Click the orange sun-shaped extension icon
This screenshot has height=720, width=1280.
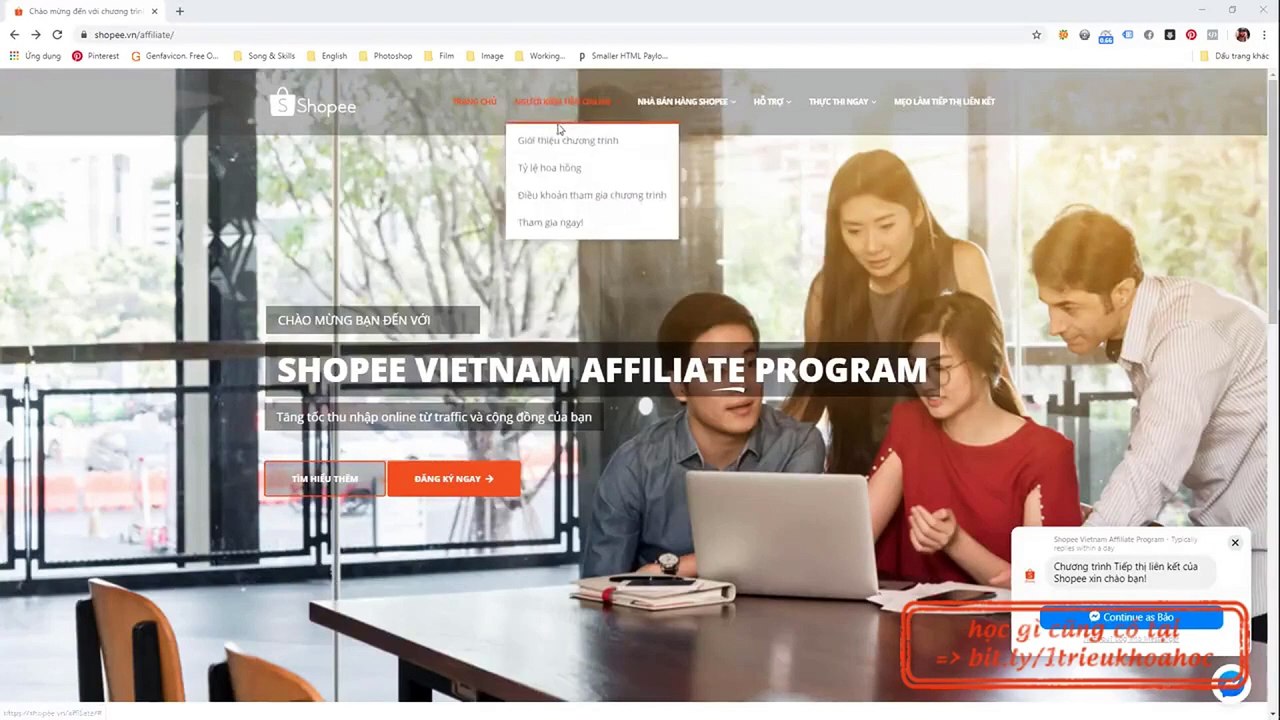[x=1064, y=35]
